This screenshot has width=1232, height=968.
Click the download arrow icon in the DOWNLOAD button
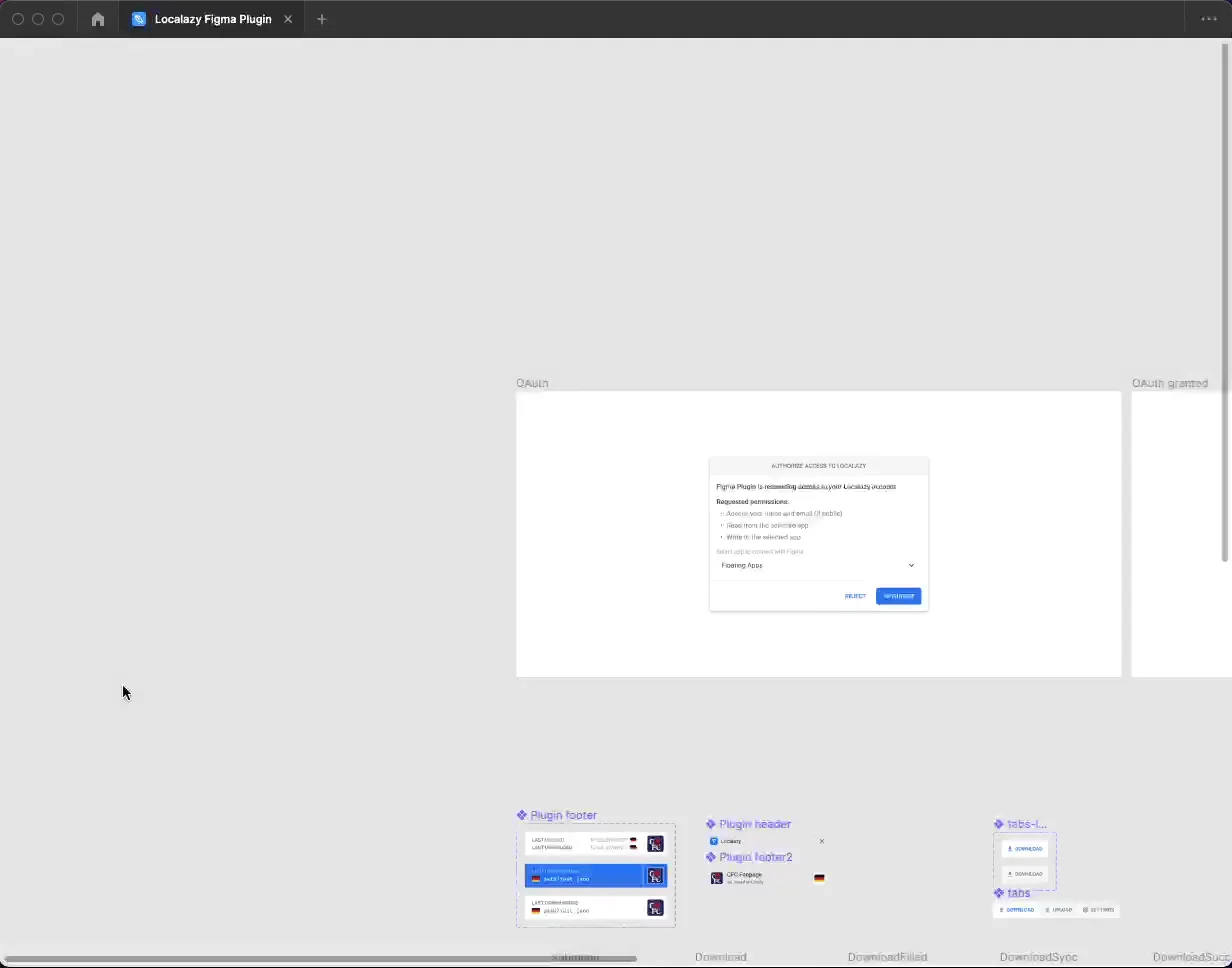1010,849
